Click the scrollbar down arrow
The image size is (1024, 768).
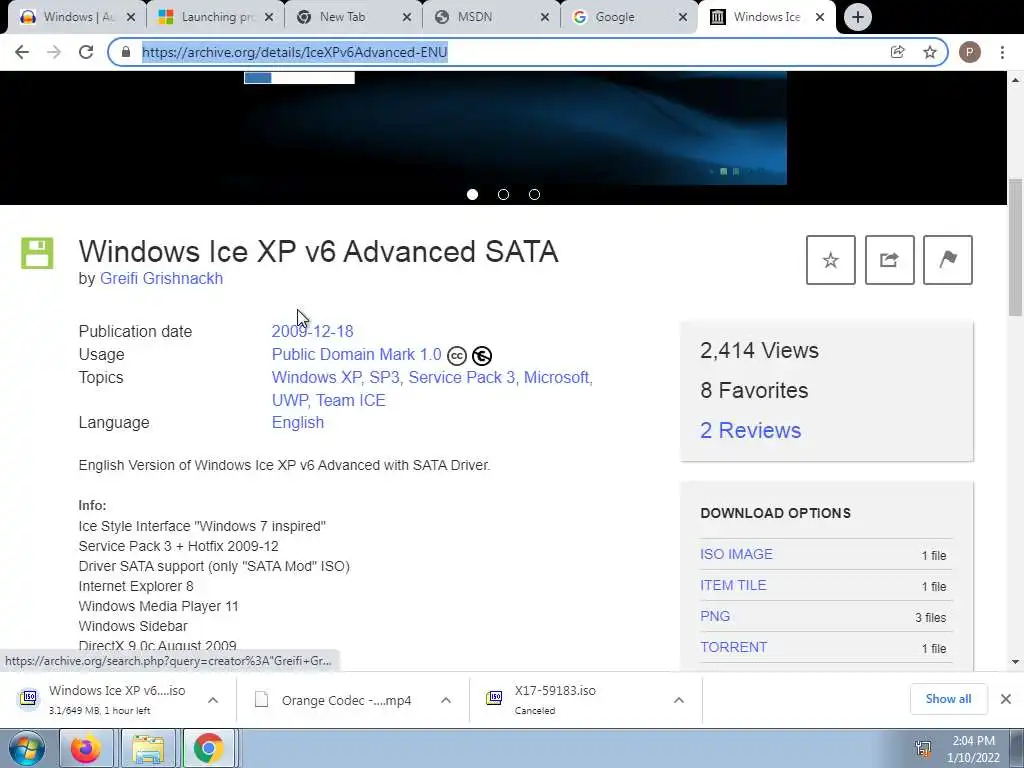[1015, 662]
